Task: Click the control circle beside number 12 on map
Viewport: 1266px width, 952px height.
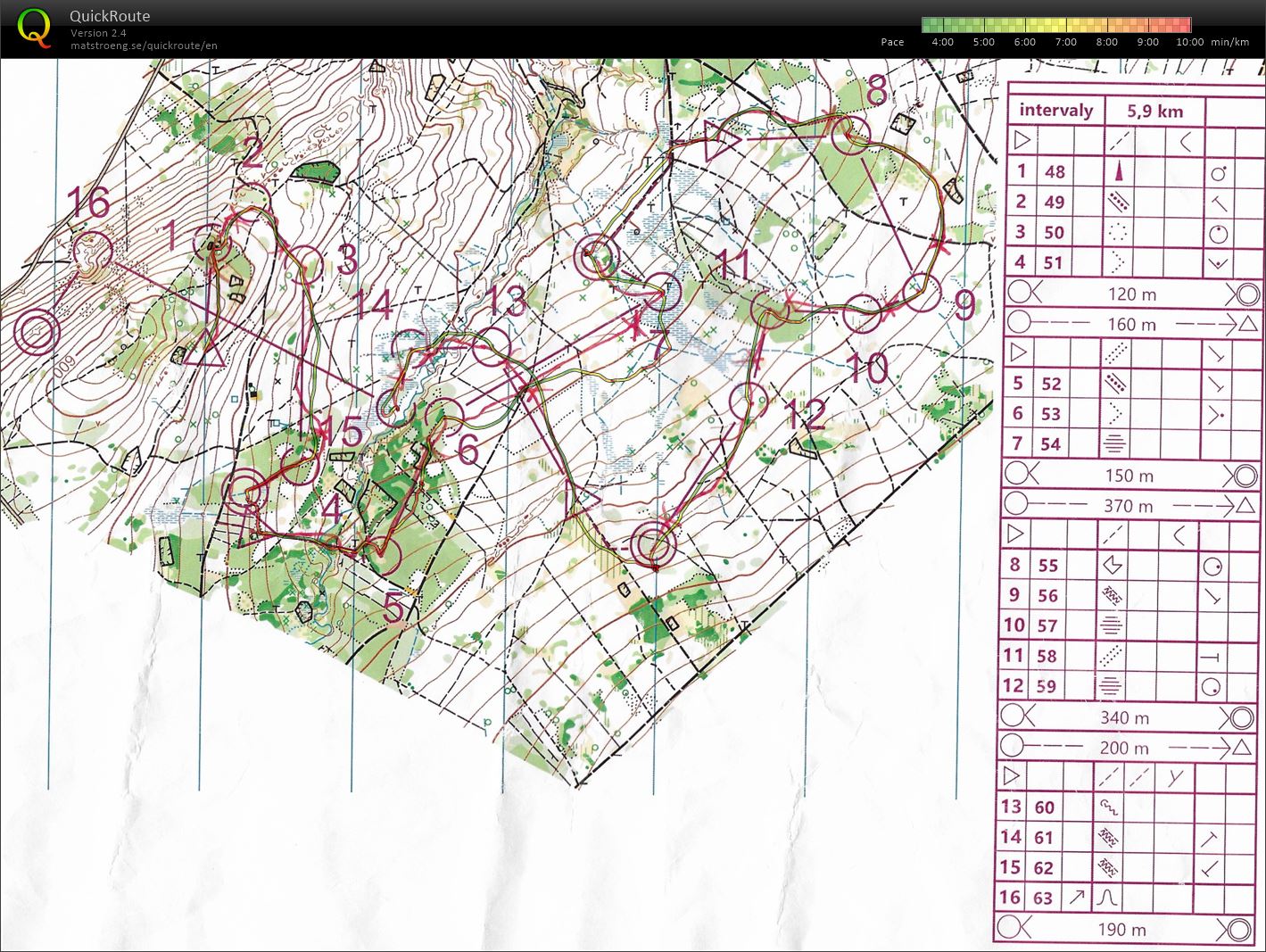Action: click(x=747, y=401)
